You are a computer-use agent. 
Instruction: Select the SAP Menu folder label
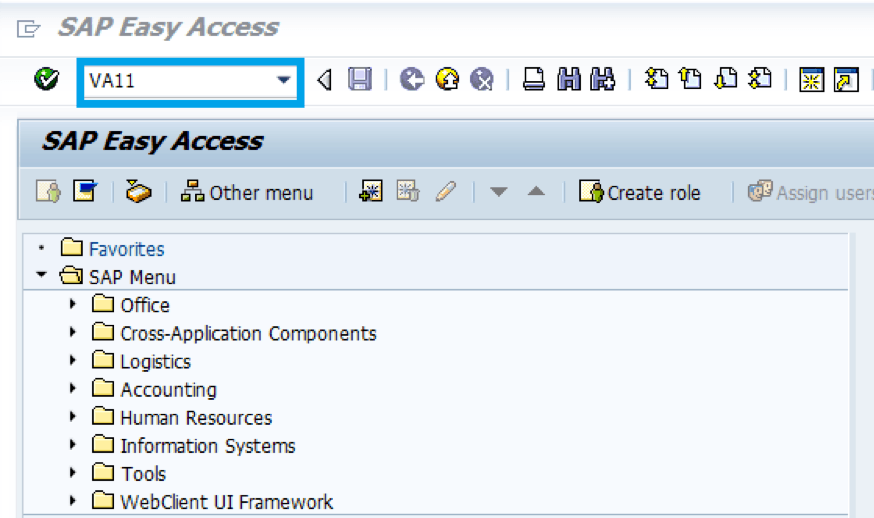(x=132, y=278)
